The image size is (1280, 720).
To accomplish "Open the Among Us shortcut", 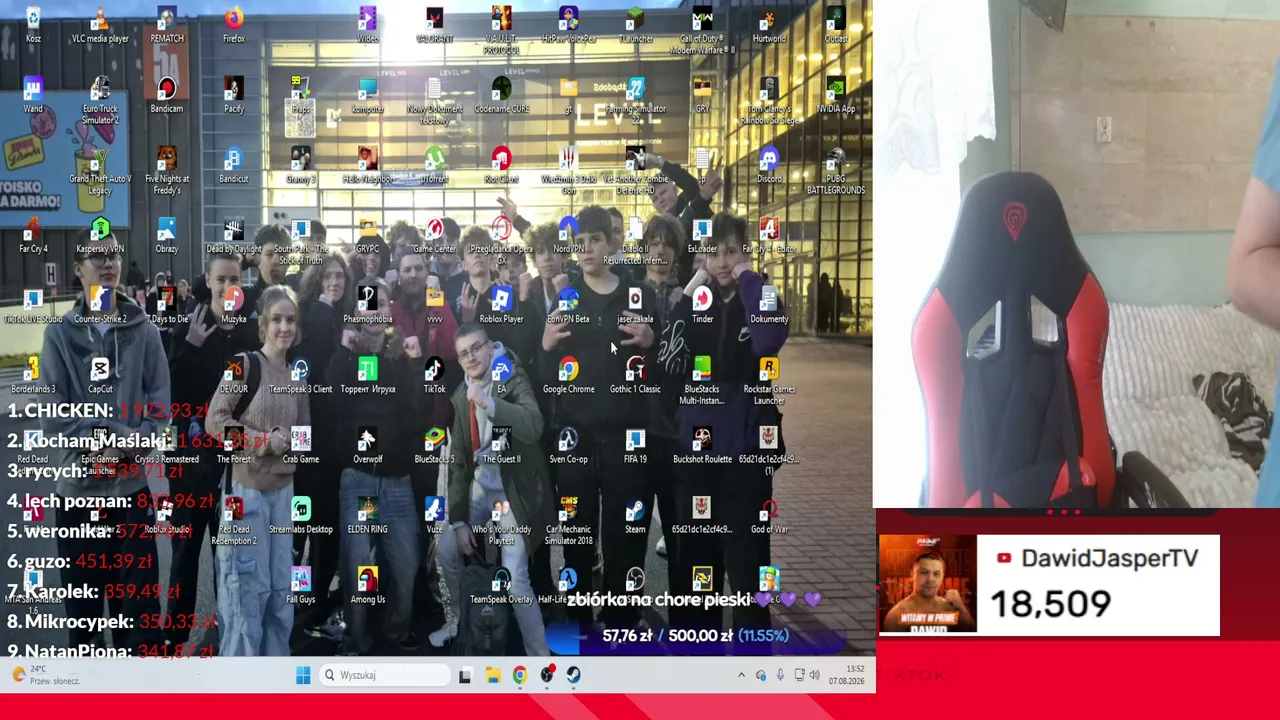I will (368, 586).
